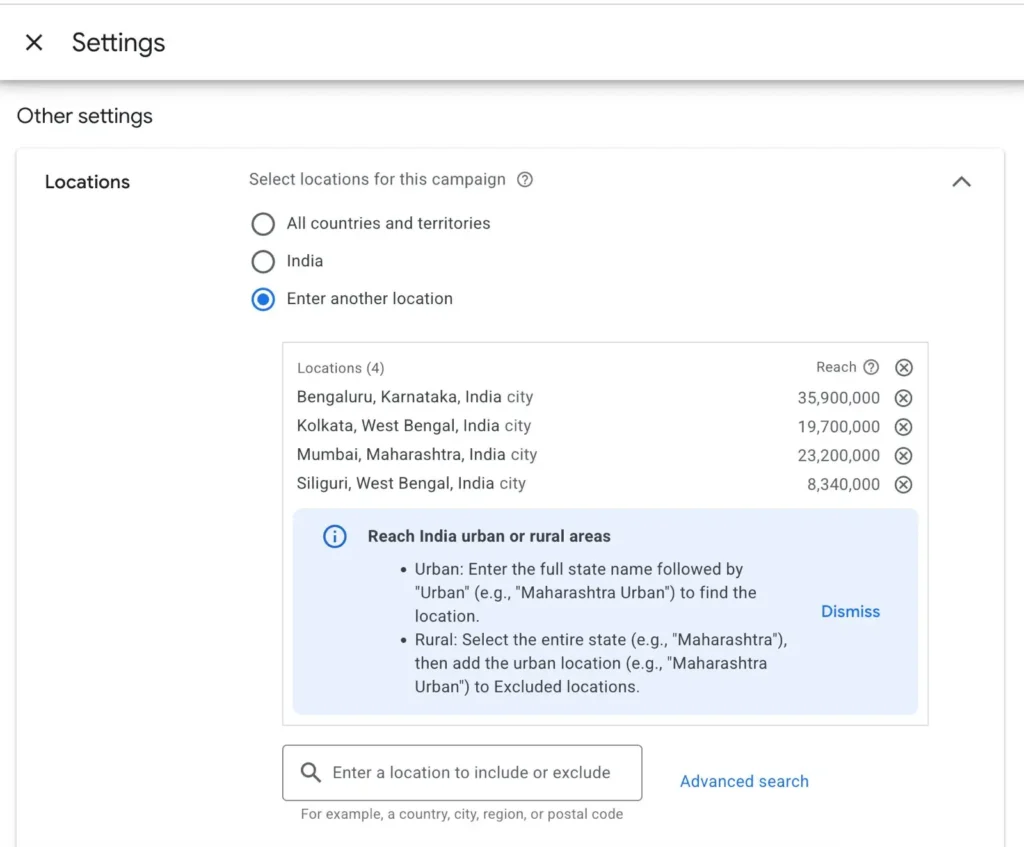Viewport: 1024px width, 847px height.
Task: Open Advanced search for locations
Action: (744, 781)
